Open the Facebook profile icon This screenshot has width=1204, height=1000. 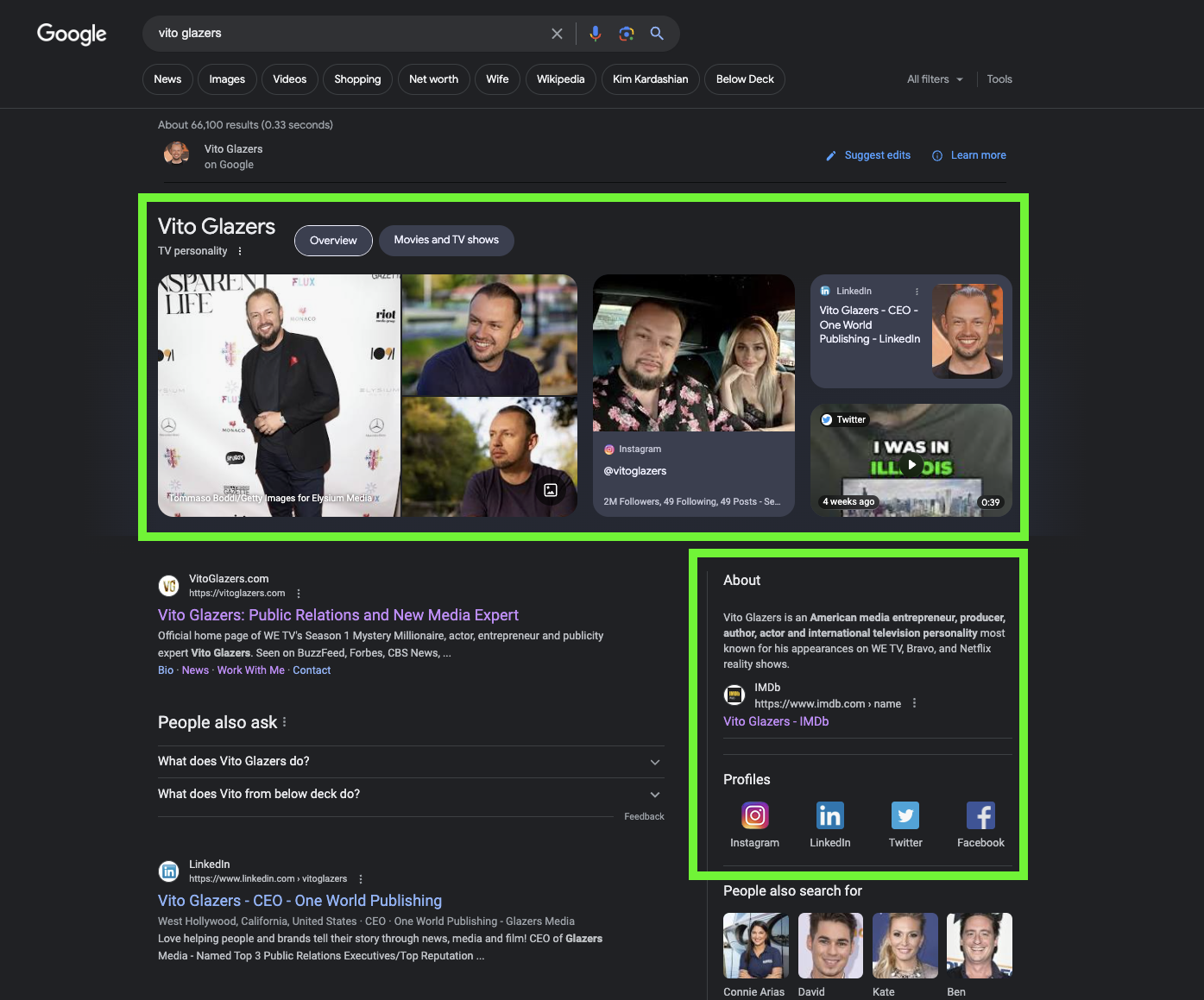(980, 815)
